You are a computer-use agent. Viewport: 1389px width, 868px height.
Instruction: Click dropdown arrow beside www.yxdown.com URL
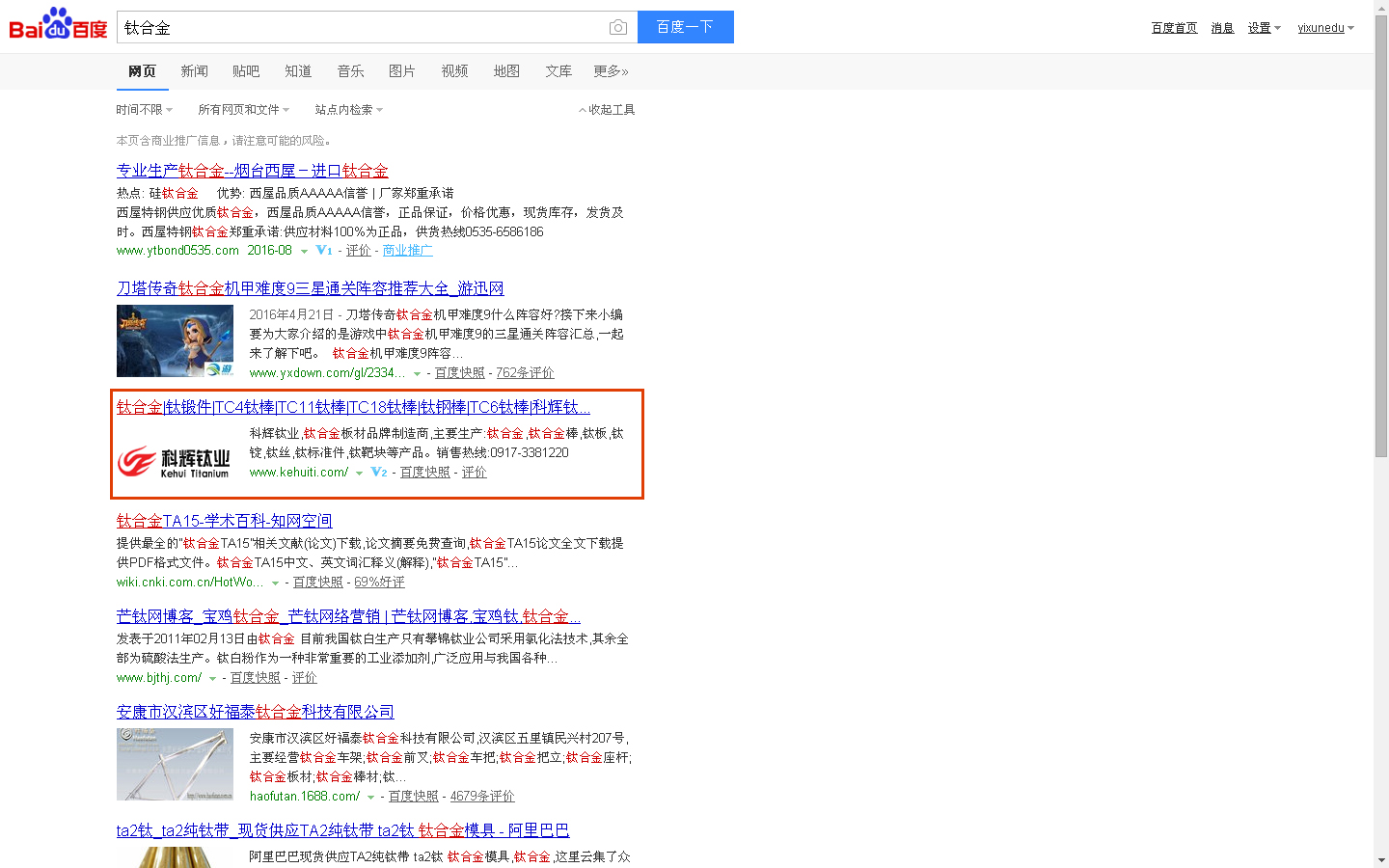417,374
